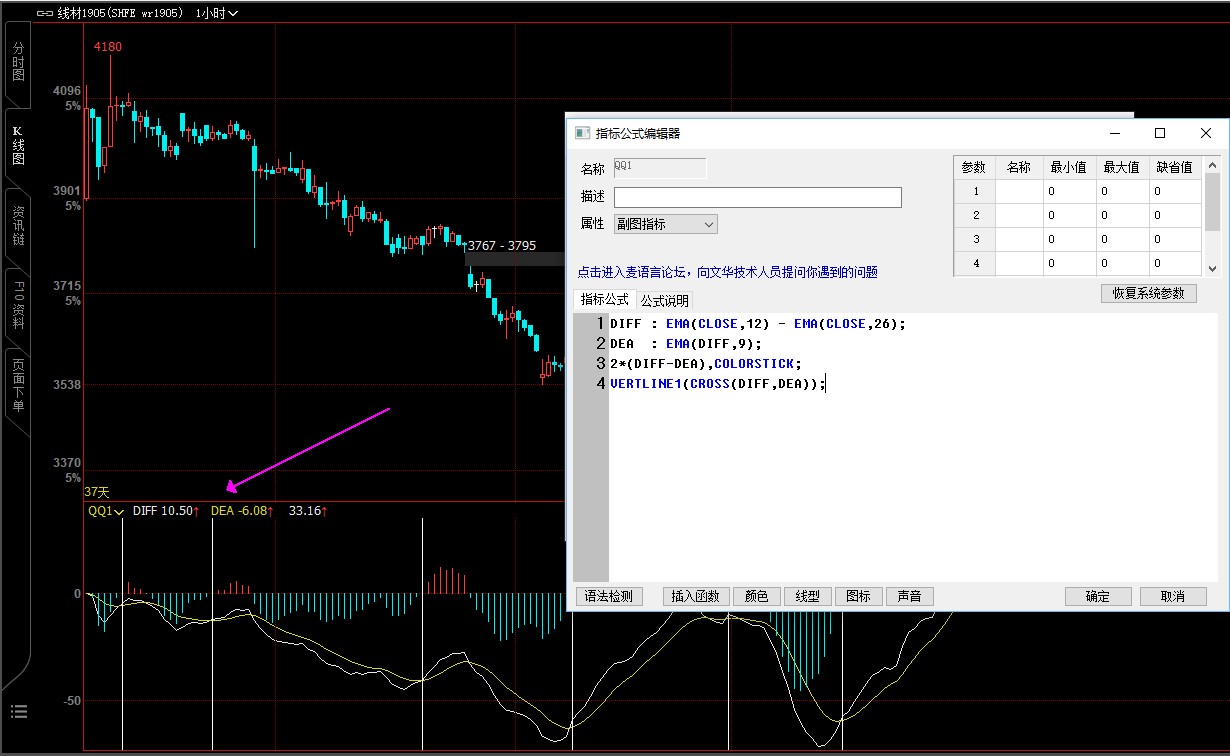Open the 资讯链 sidebar tab
1230x756 pixels.
click(x=18, y=226)
